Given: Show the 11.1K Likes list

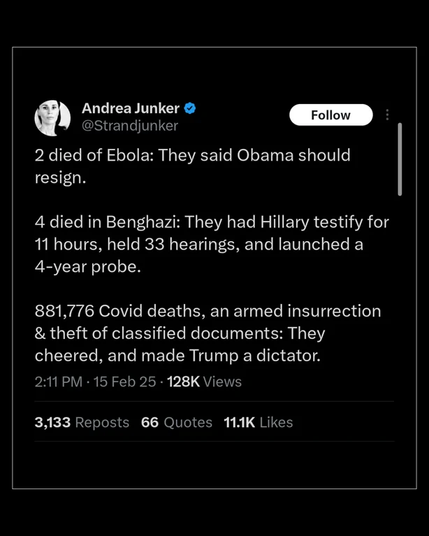Looking at the screenshot, I should pyautogui.click(x=258, y=423).
